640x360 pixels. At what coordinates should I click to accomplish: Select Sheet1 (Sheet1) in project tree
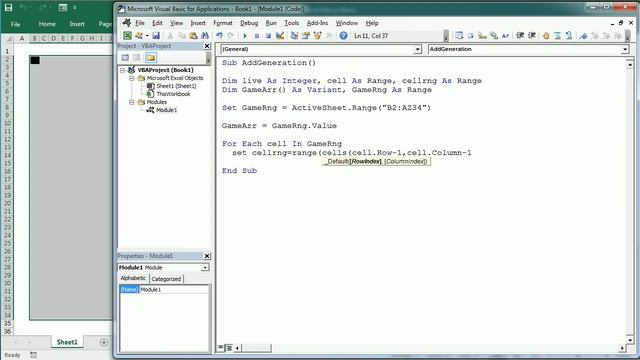[x=176, y=86]
